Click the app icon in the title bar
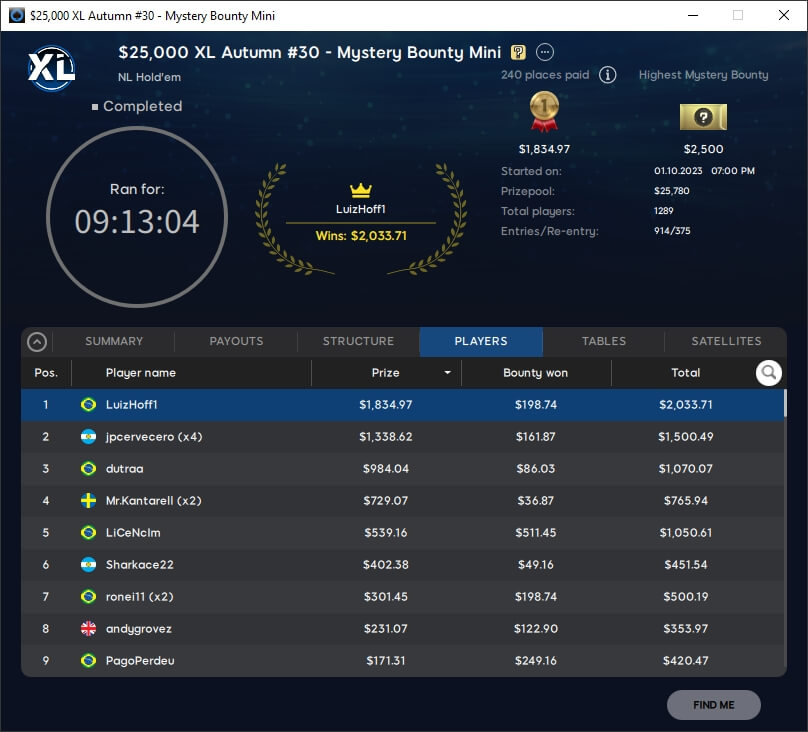 point(16,15)
